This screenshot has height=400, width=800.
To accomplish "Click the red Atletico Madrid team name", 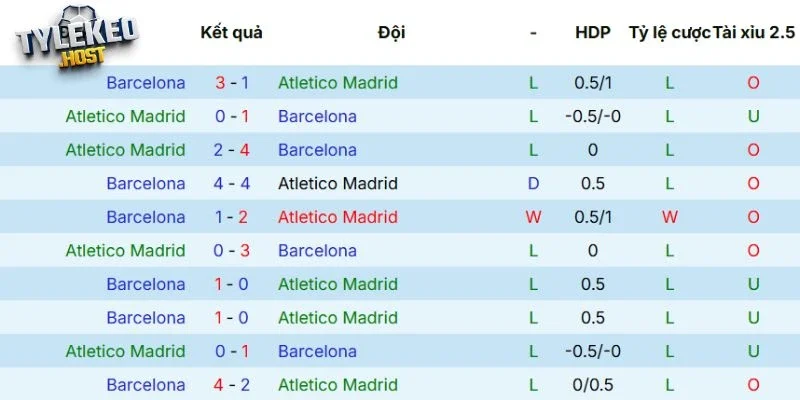I will [337, 217].
